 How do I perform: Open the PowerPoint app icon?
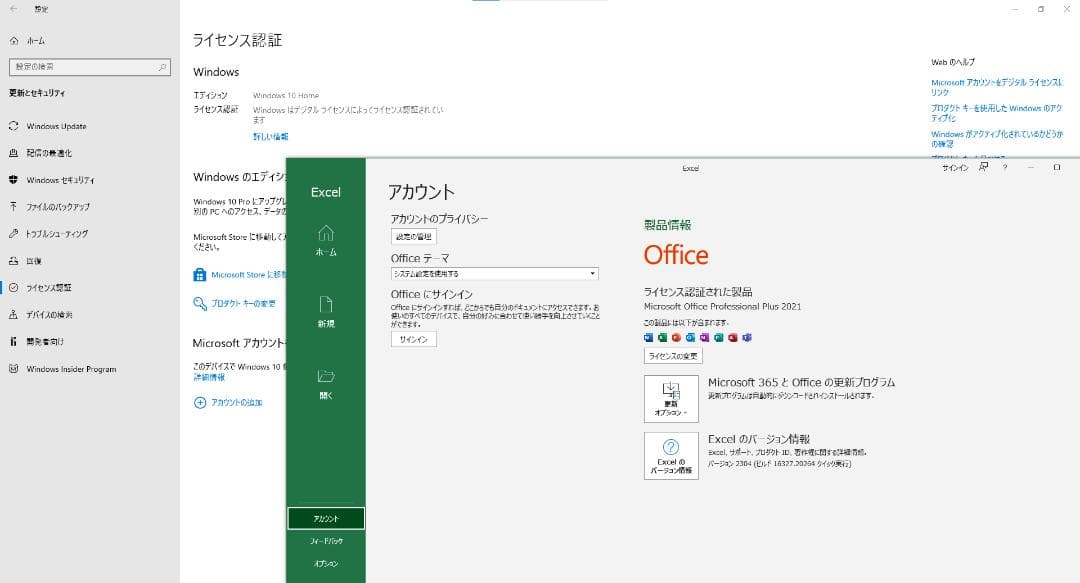tap(677, 337)
